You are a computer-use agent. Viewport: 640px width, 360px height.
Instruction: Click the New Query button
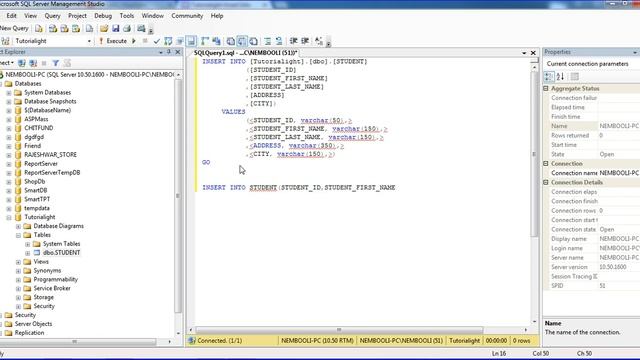click(x=14, y=28)
